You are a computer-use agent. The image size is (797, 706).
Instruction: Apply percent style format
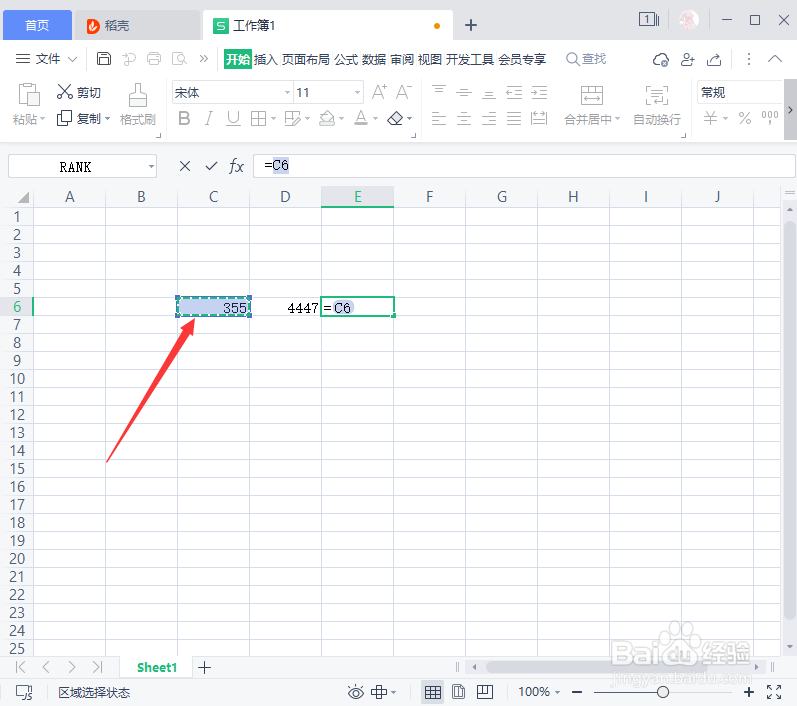(745, 118)
